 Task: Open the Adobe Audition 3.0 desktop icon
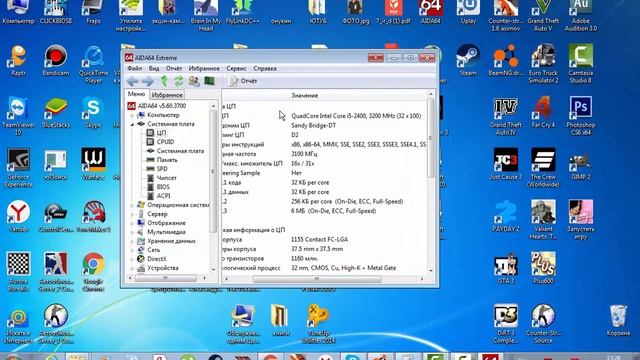pyautogui.click(x=581, y=16)
